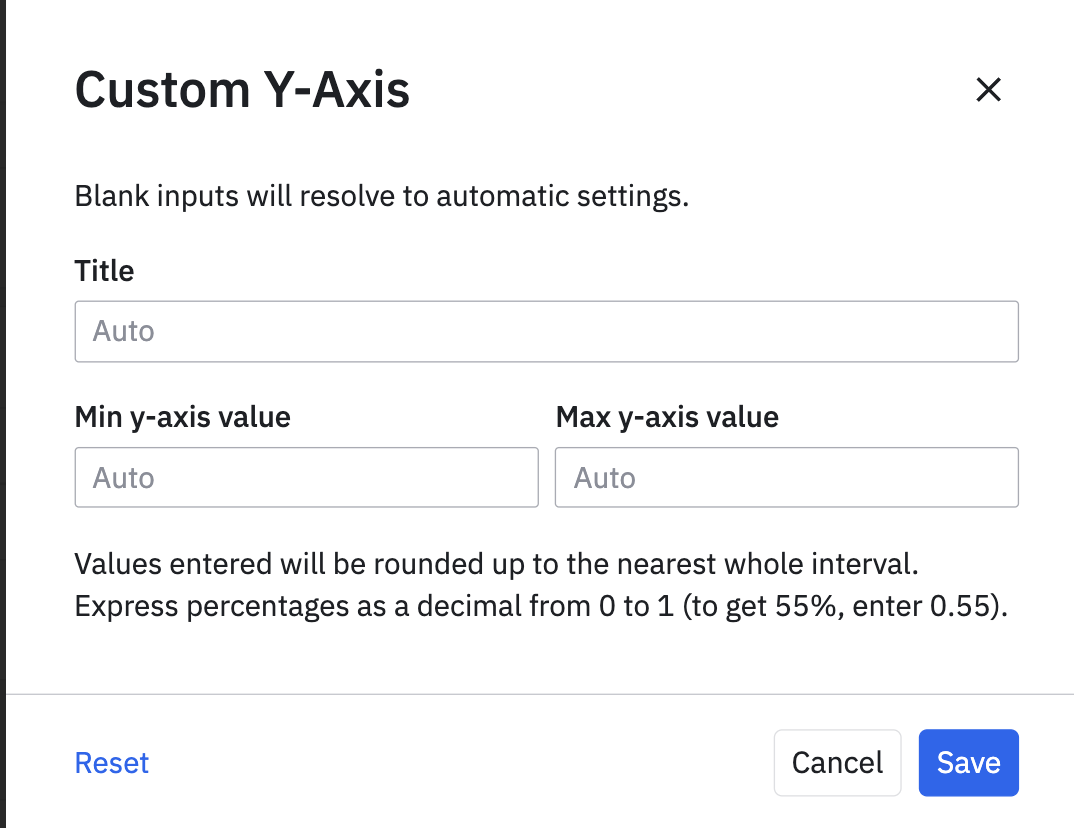1074x828 pixels.
Task: Click the "Blank inputs will resolve" description text
Action: (382, 196)
